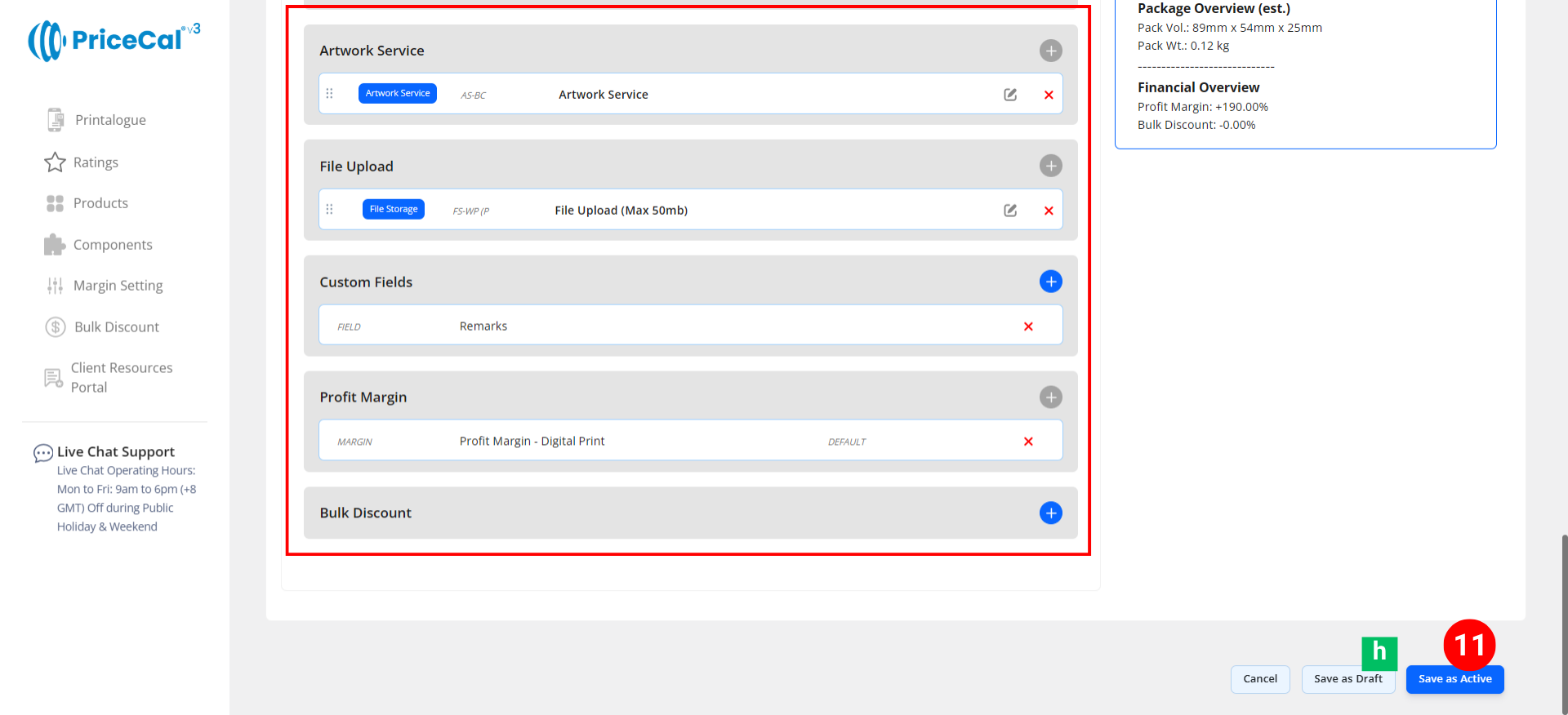Click the grey plus in File Upload header
Viewport: 1568px width, 715px height.
tap(1050, 166)
